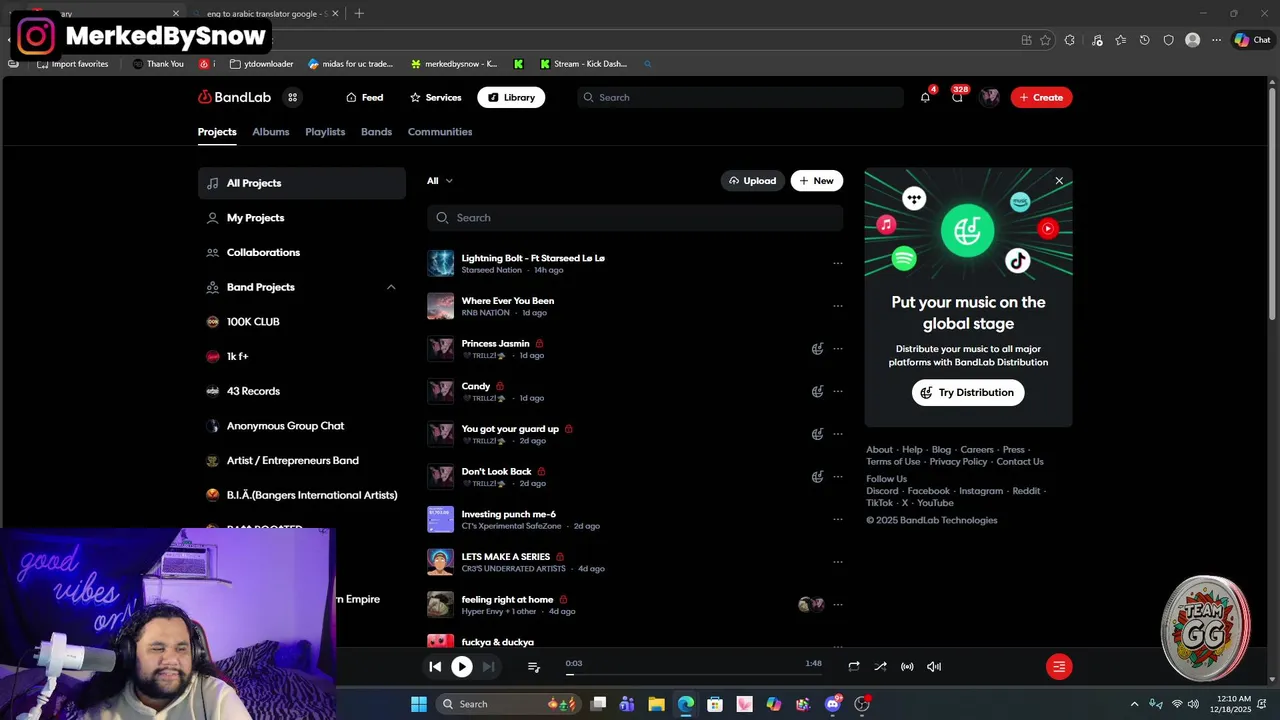
Task: Toggle repeat in the player bar
Action: pyautogui.click(x=854, y=666)
